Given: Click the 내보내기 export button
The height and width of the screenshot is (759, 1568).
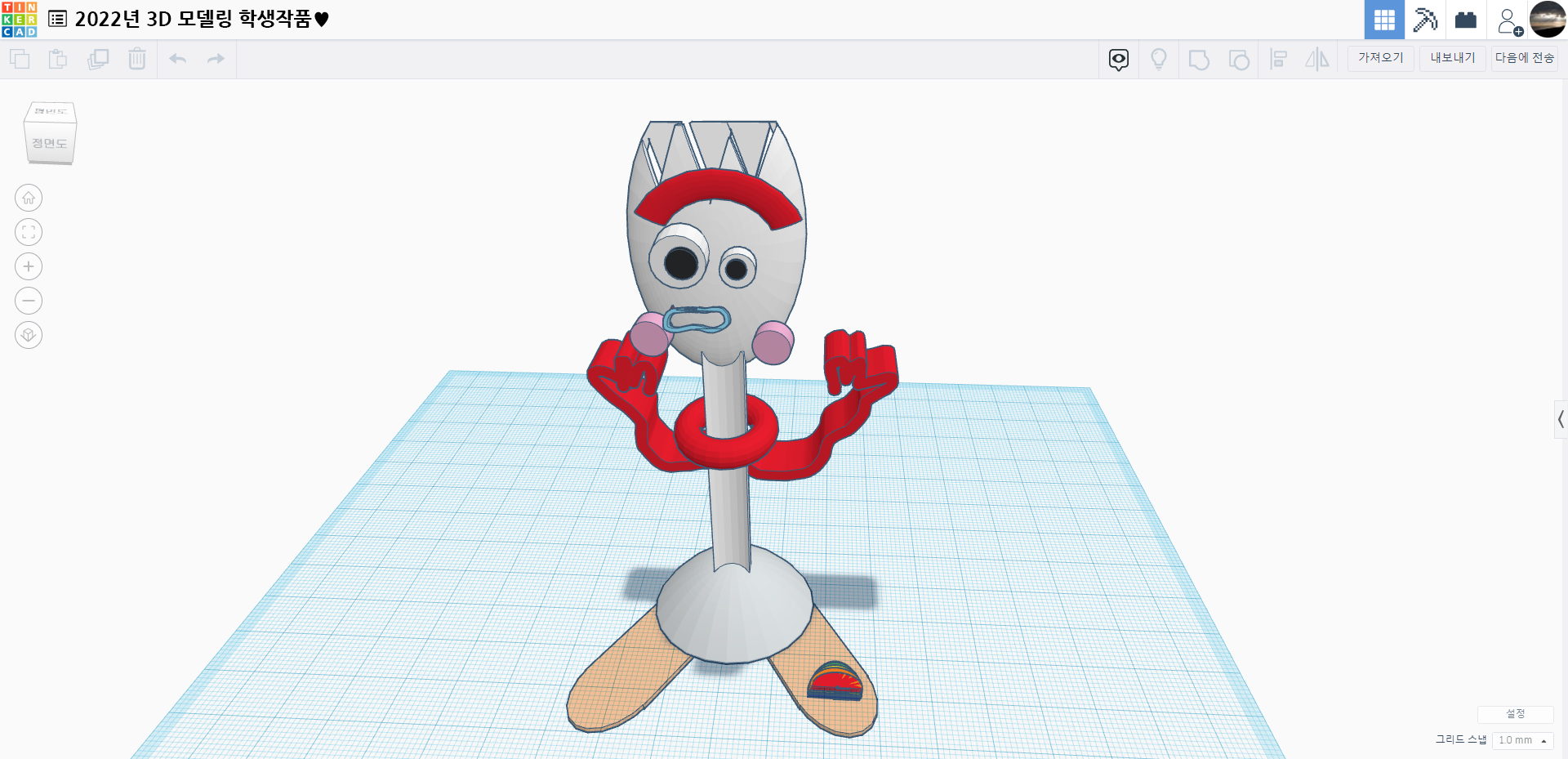Looking at the screenshot, I should click(x=1453, y=58).
